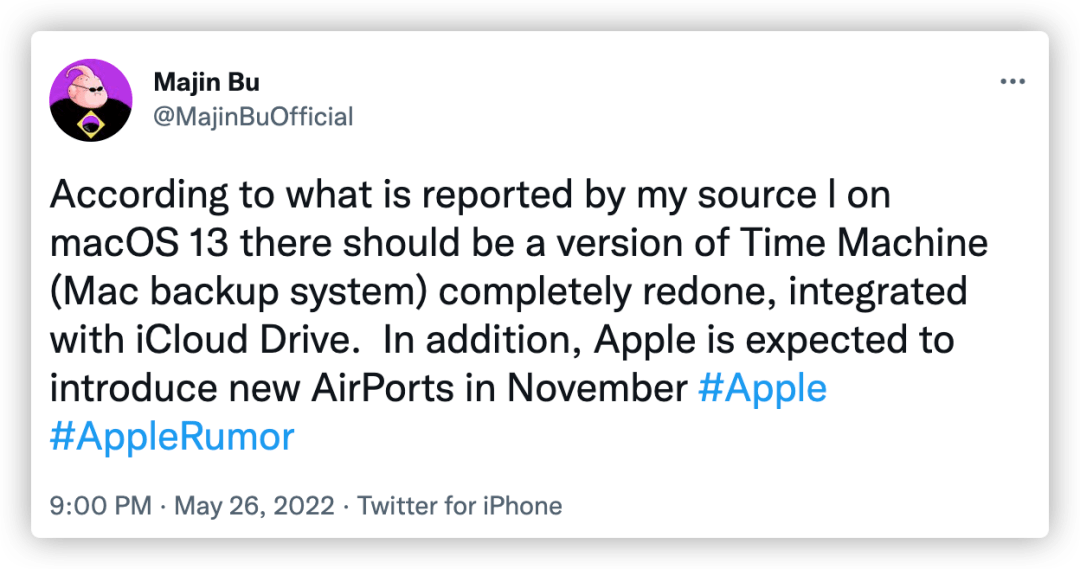
Task: Select the May 26, 2022 date
Action: click(254, 506)
